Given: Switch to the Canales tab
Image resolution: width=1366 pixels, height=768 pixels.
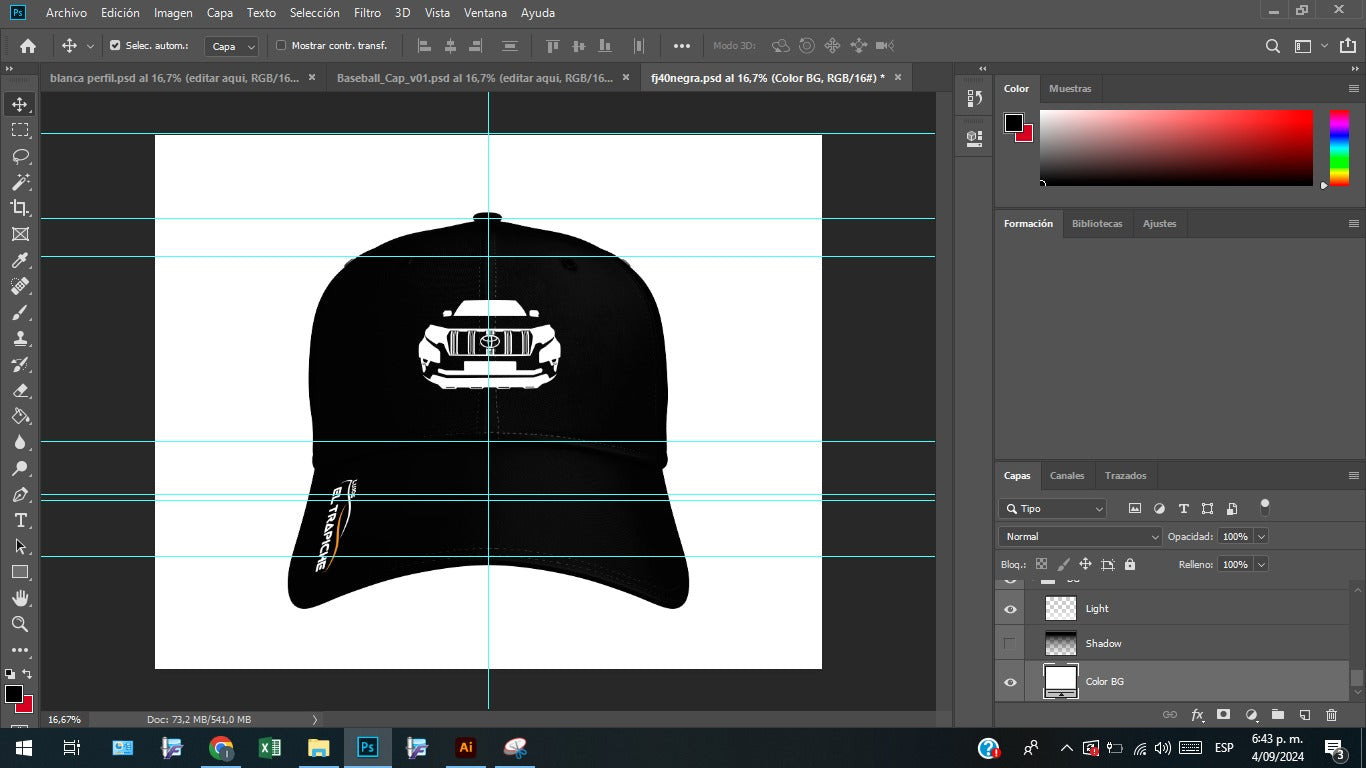Looking at the screenshot, I should point(1067,476).
